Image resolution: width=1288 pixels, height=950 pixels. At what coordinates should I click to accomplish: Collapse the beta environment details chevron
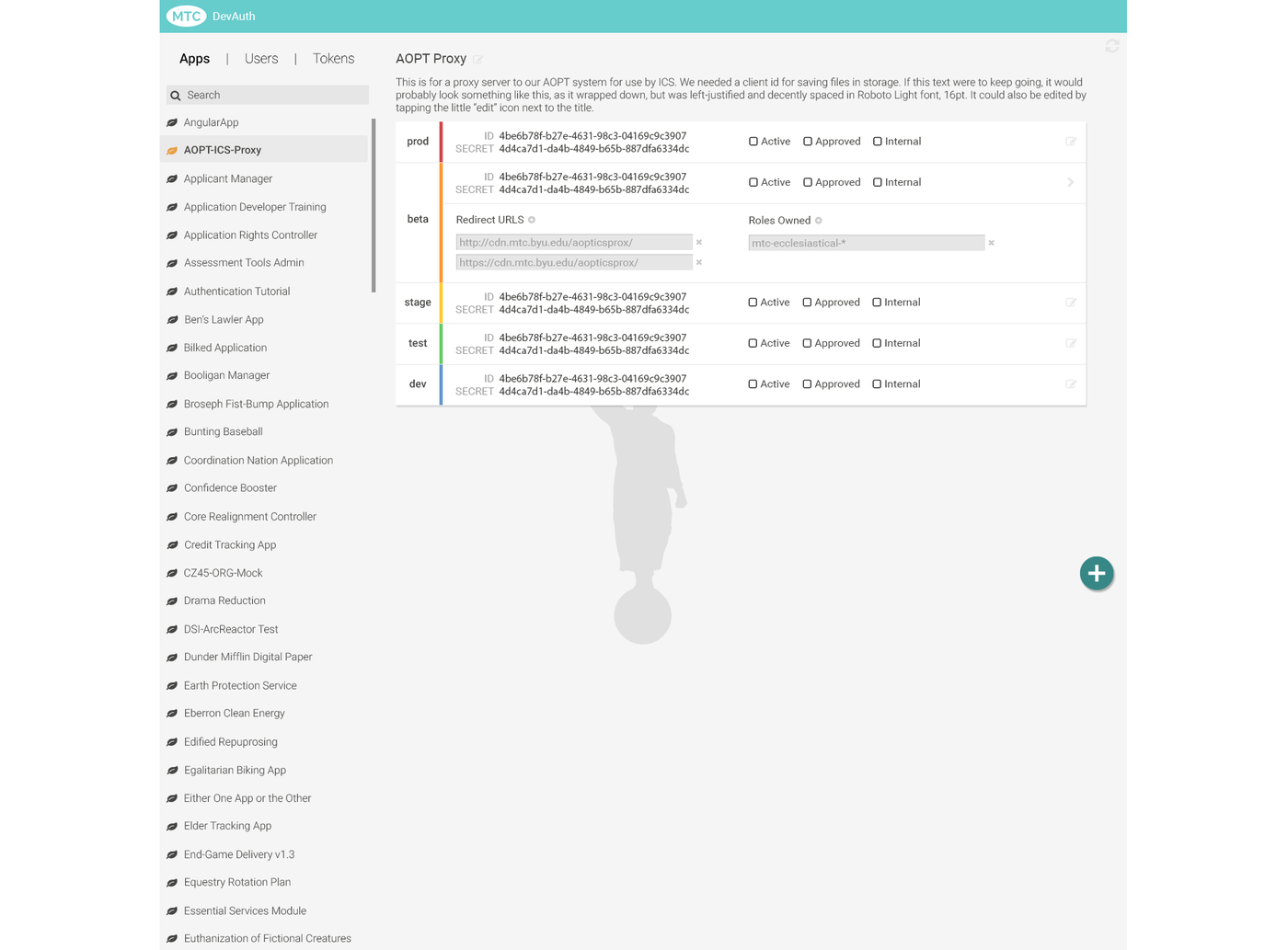click(x=1070, y=182)
